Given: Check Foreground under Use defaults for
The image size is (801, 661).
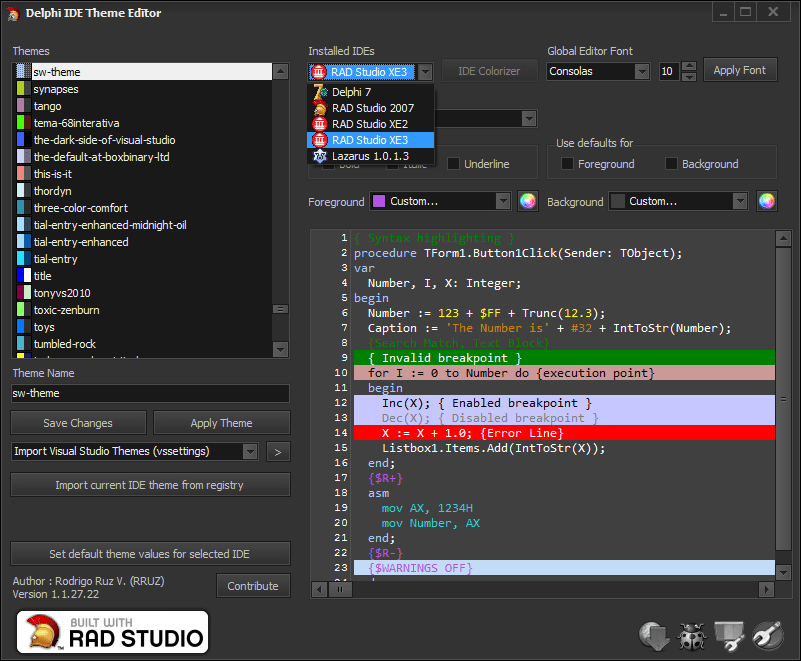Looking at the screenshot, I should pyautogui.click(x=567, y=163).
